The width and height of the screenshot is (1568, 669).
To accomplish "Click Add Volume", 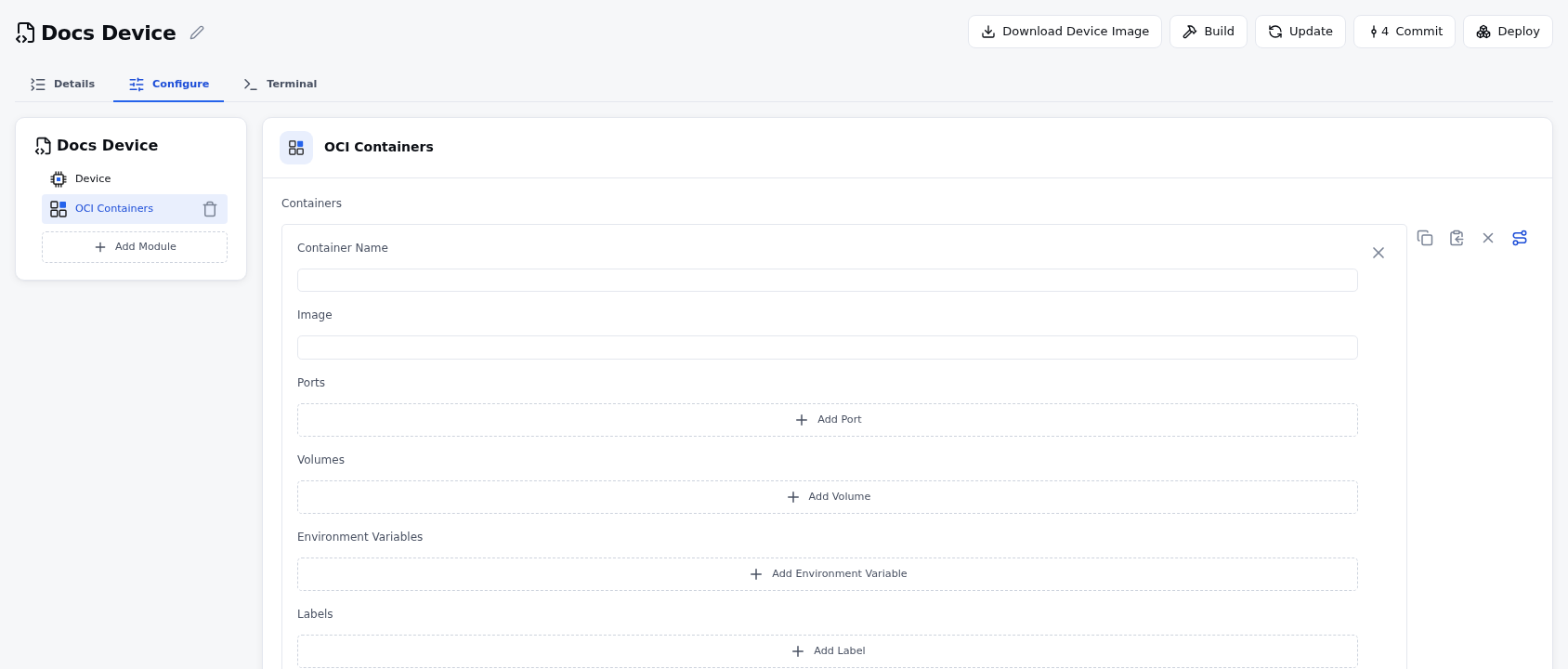I will 828,497.
